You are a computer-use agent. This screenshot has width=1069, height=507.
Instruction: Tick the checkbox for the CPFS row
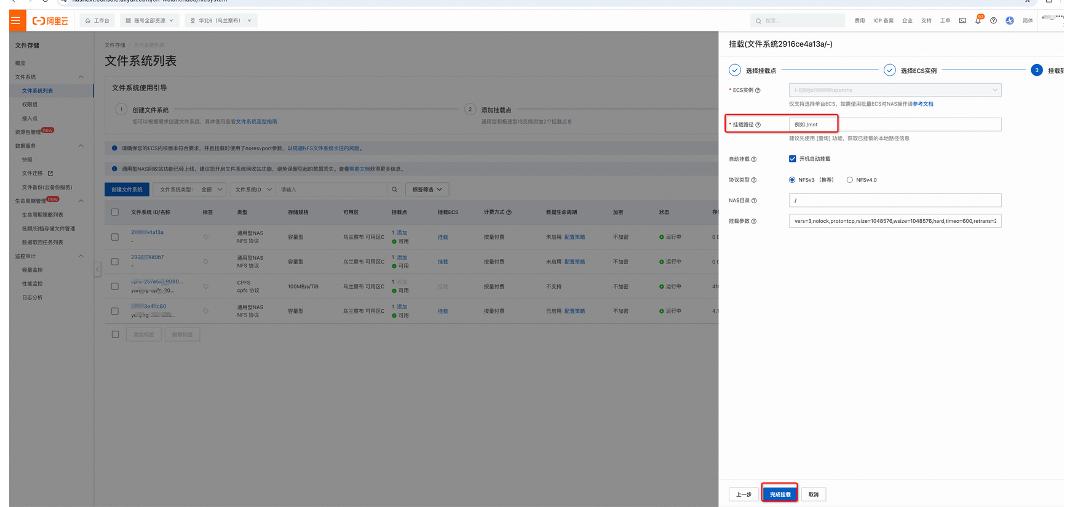click(115, 286)
